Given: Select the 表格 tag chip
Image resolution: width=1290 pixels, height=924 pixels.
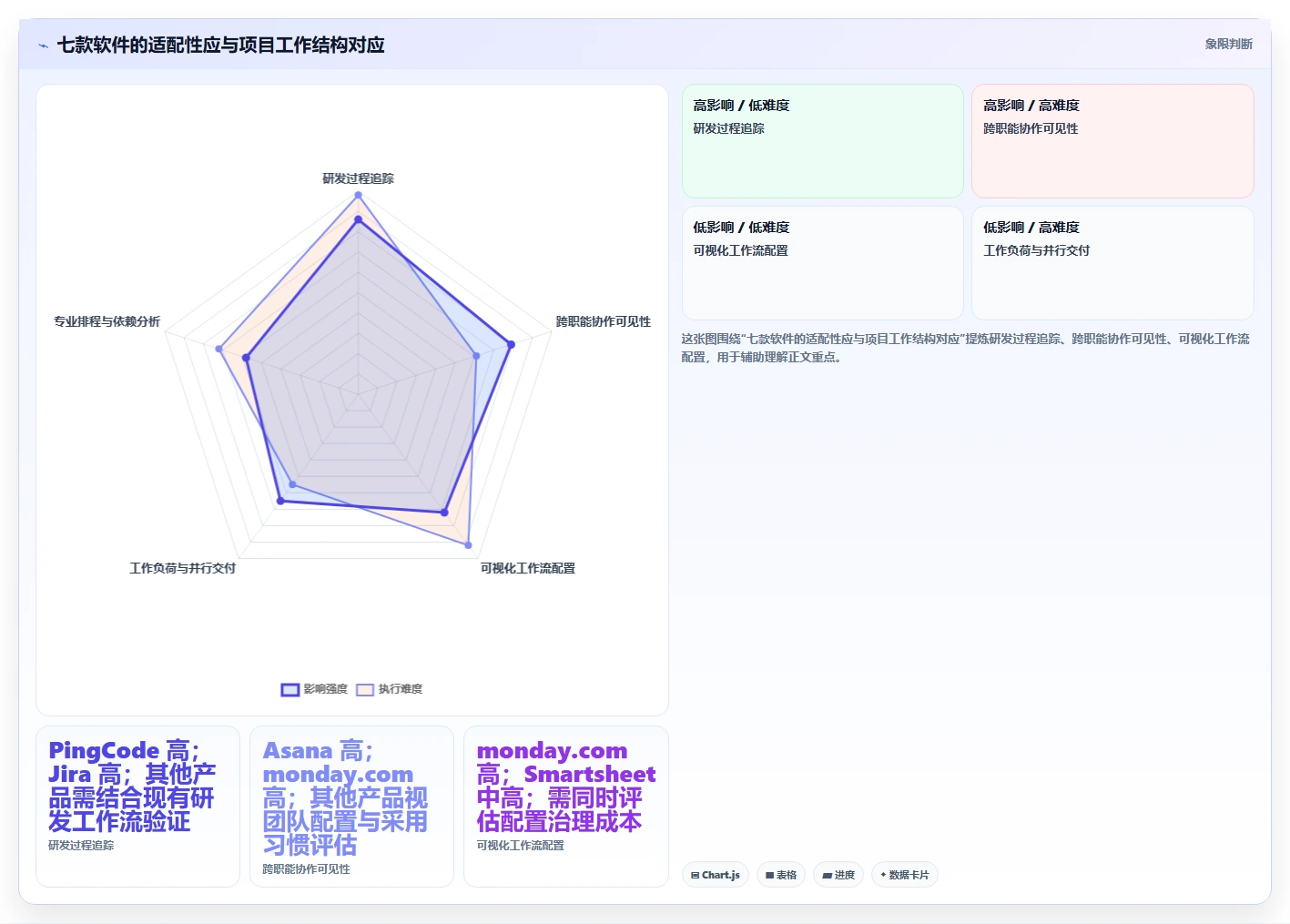Looking at the screenshot, I should [781, 875].
